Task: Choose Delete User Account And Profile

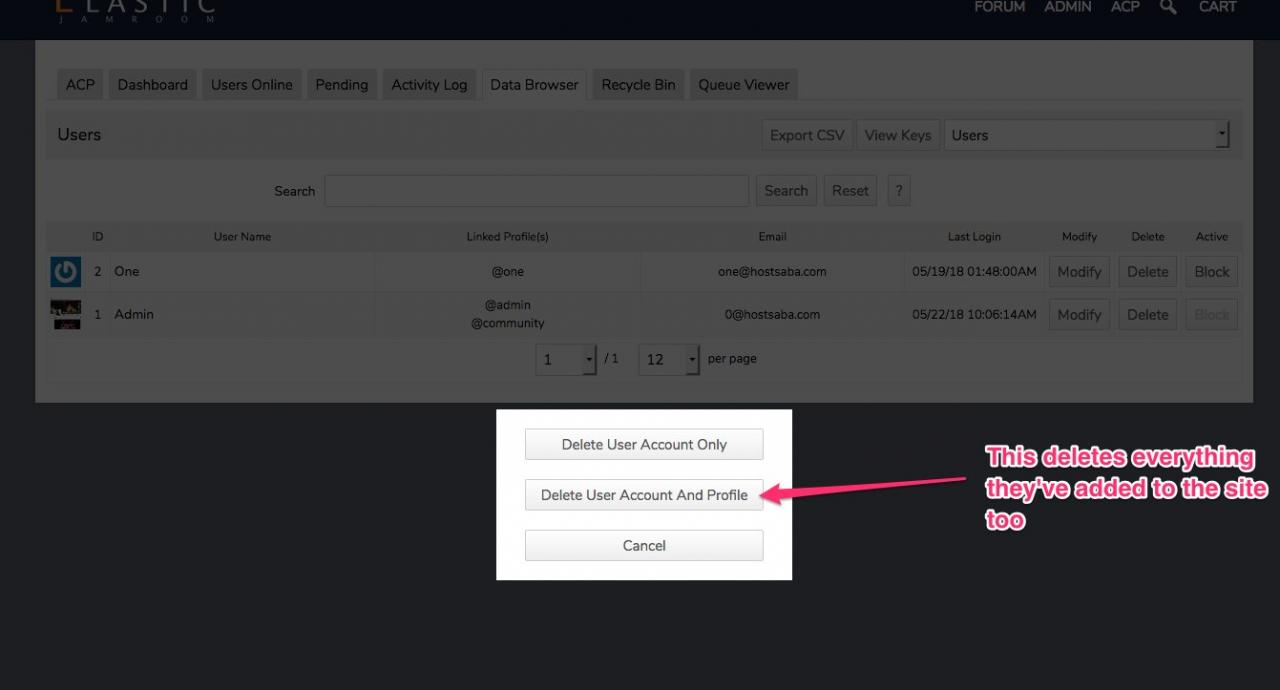Action: [644, 495]
